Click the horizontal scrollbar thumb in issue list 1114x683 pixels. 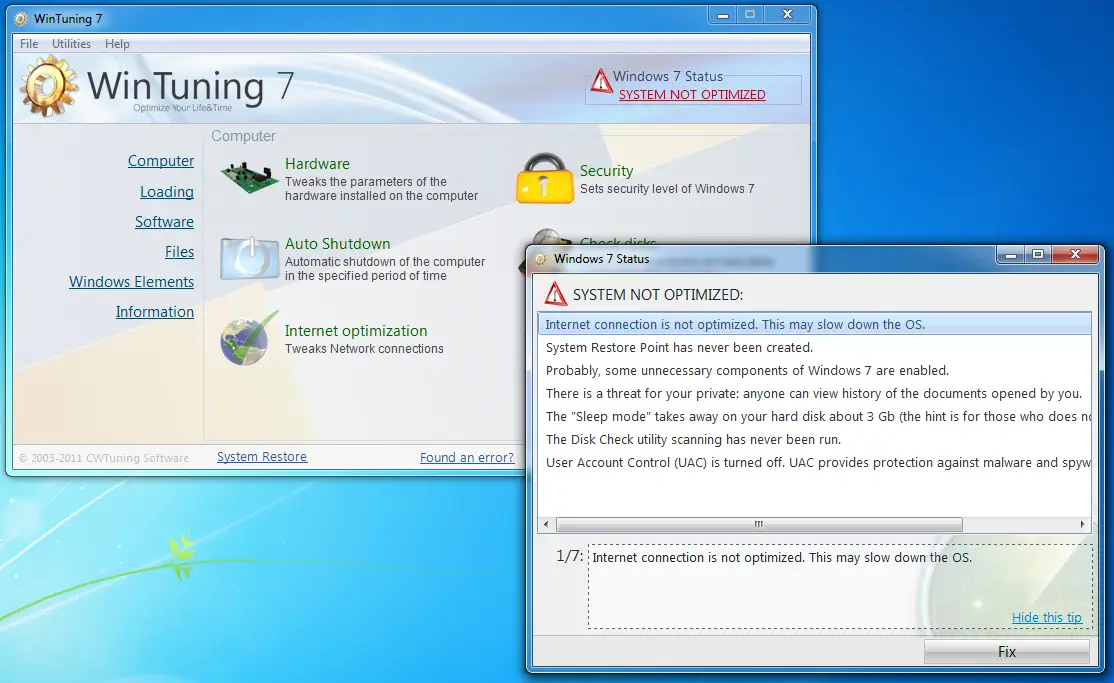tap(759, 525)
